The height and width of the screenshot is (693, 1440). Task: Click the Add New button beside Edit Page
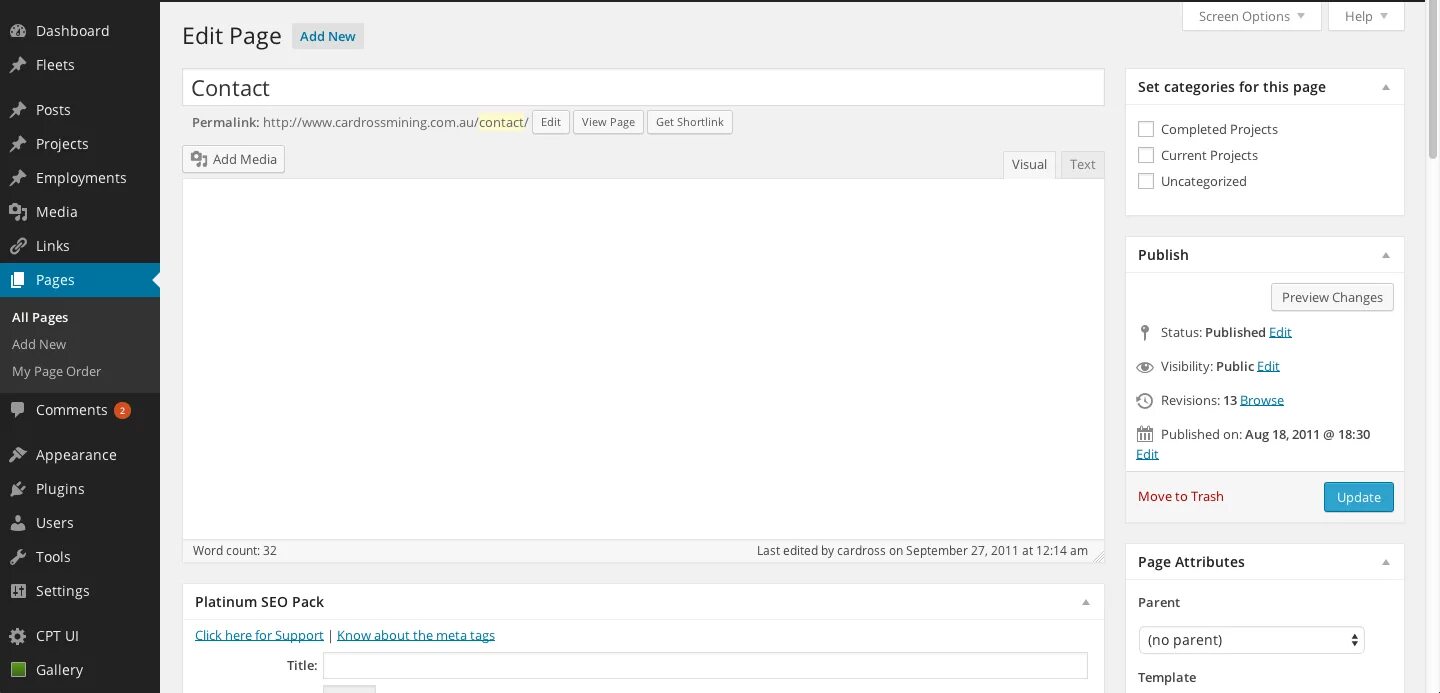328,36
